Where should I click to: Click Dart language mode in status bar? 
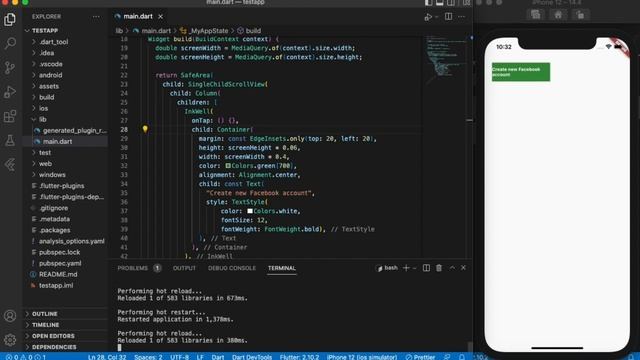[x=218, y=357]
